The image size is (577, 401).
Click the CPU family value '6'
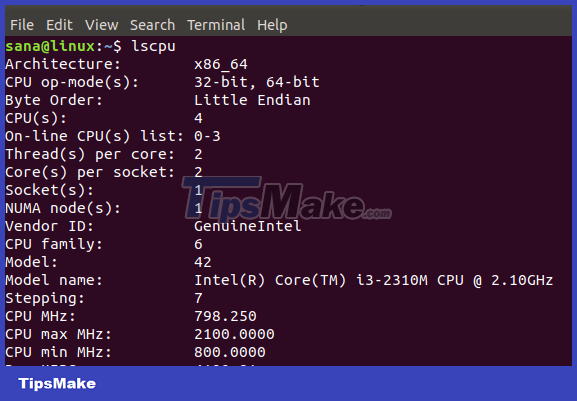(x=198, y=244)
